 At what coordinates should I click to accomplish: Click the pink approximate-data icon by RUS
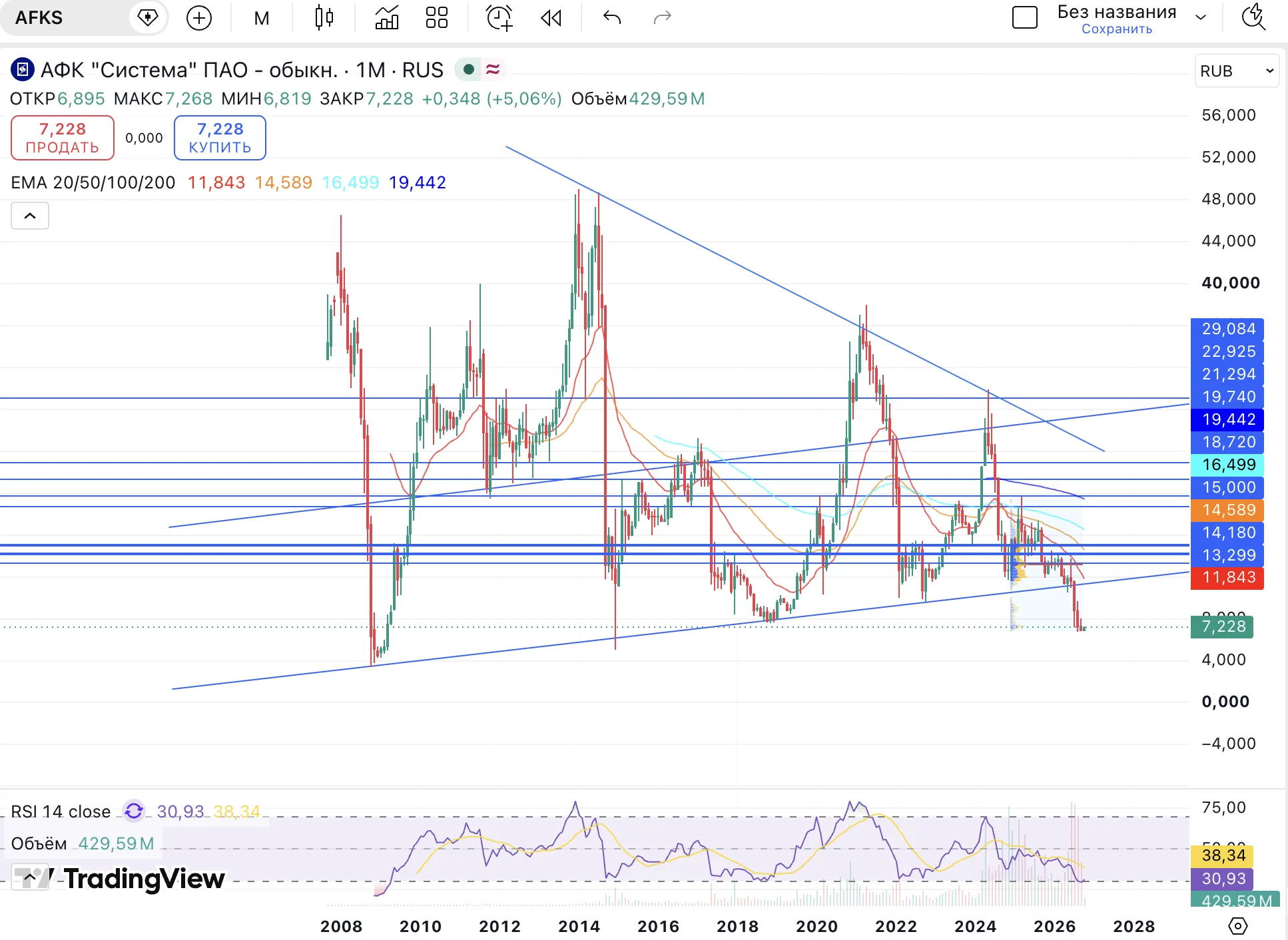[493, 69]
